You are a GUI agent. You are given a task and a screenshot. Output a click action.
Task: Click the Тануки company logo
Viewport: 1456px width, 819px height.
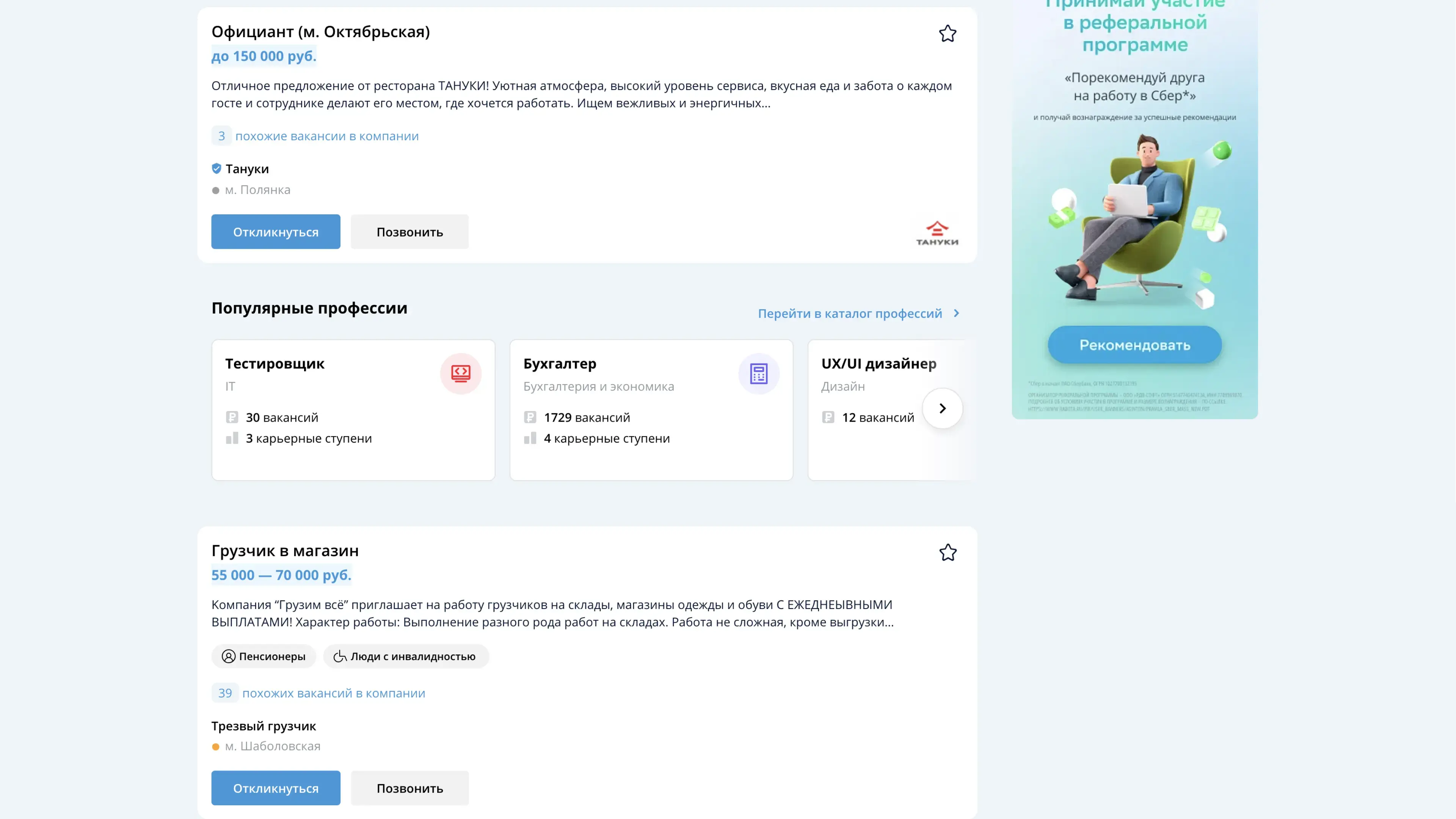click(937, 233)
